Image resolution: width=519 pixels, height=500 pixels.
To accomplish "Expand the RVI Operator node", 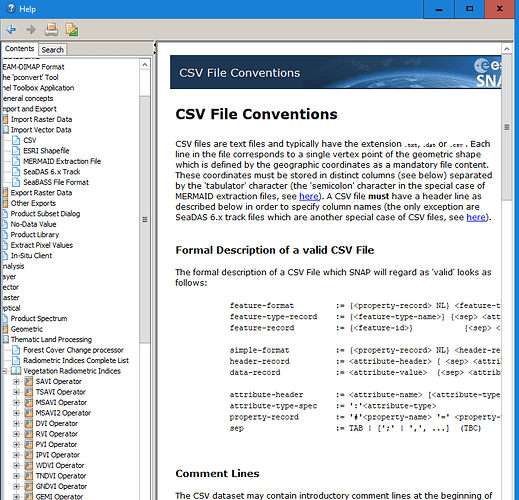I will [16, 434].
